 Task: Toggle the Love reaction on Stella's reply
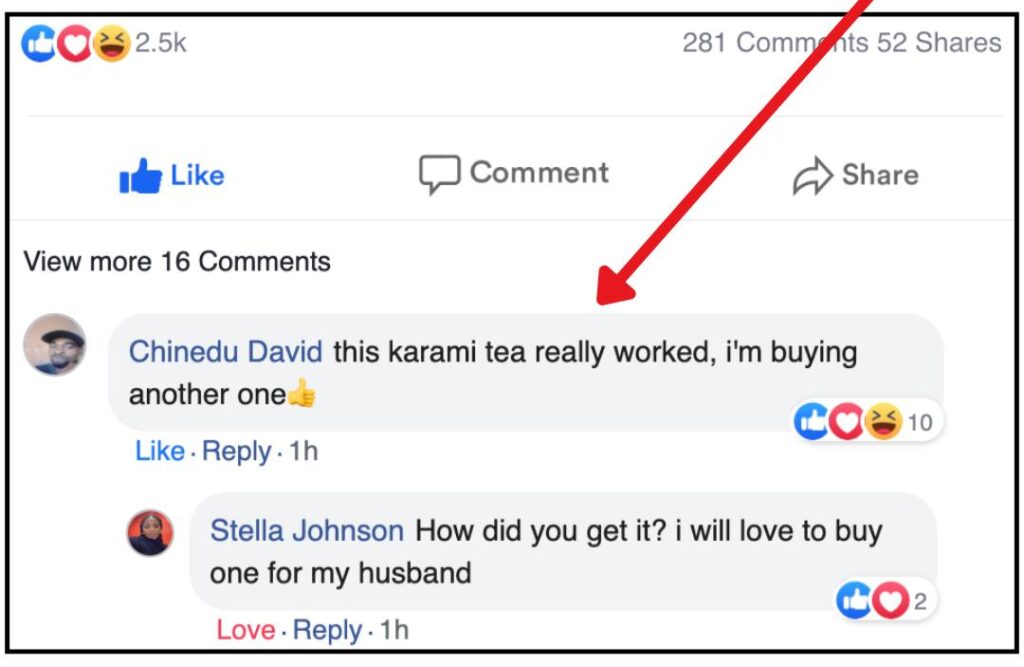click(x=246, y=631)
